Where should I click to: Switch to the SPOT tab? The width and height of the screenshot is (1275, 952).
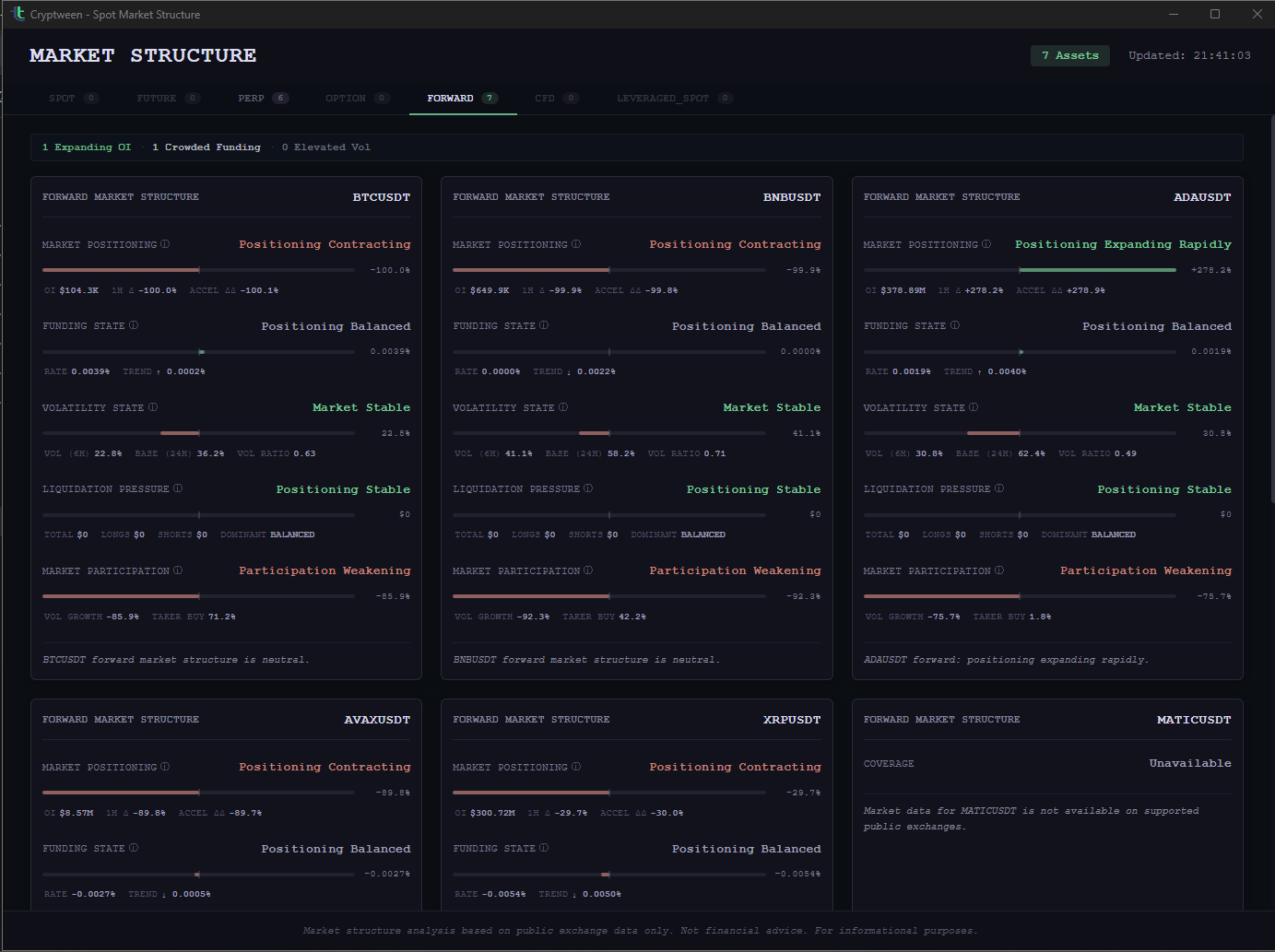pyautogui.click(x=74, y=98)
